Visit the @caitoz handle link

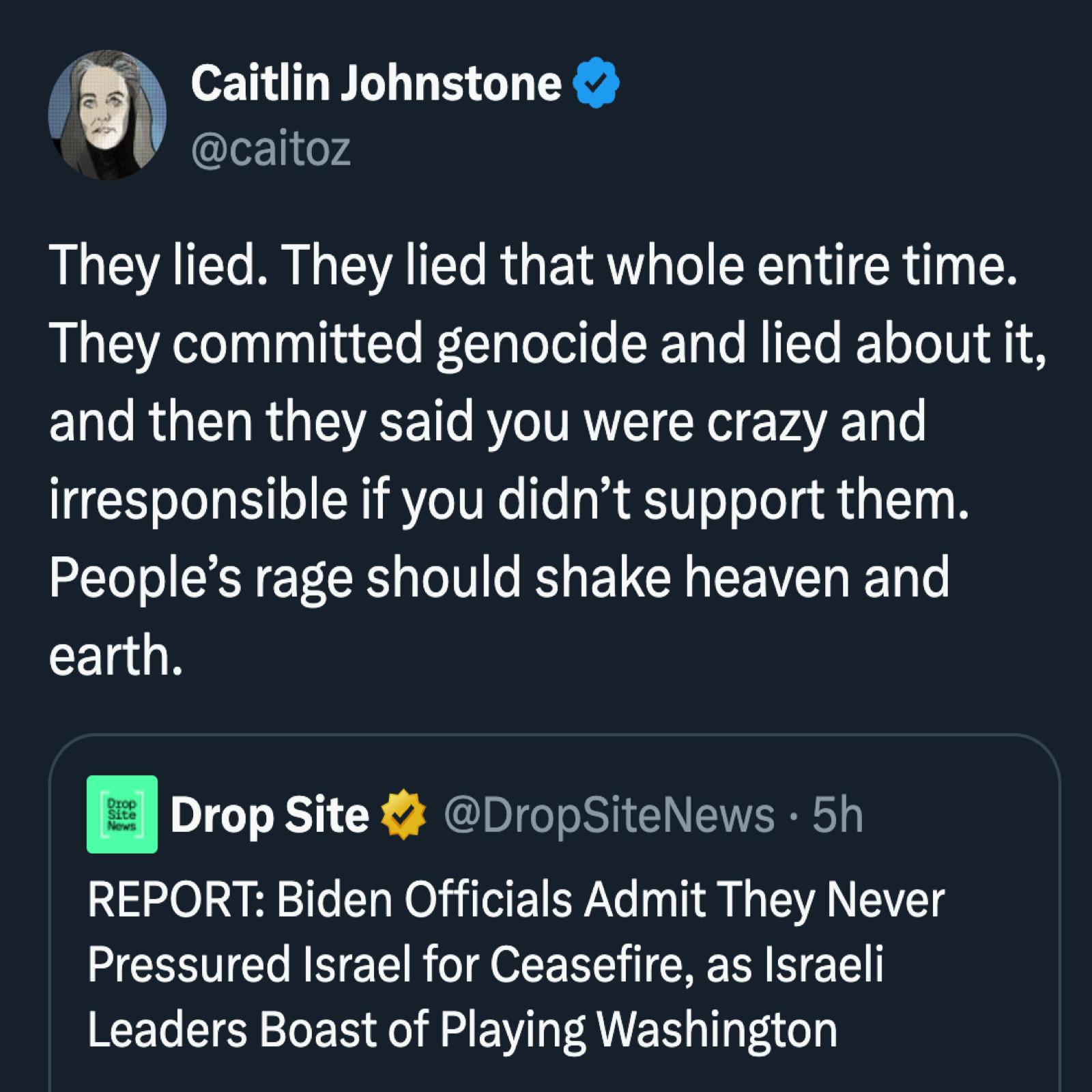[x=271, y=148]
